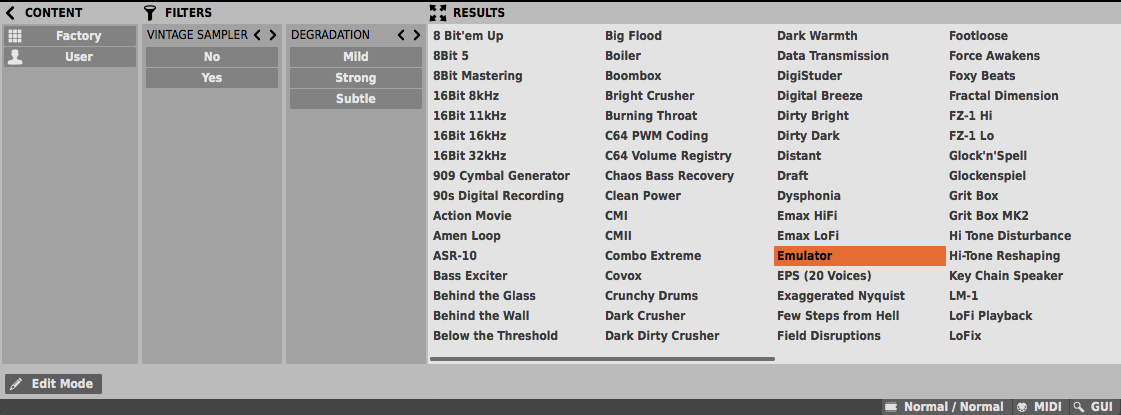Load the 'Emax HiFi' preset
Screen dimensions: 1121x415
tap(807, 216)
